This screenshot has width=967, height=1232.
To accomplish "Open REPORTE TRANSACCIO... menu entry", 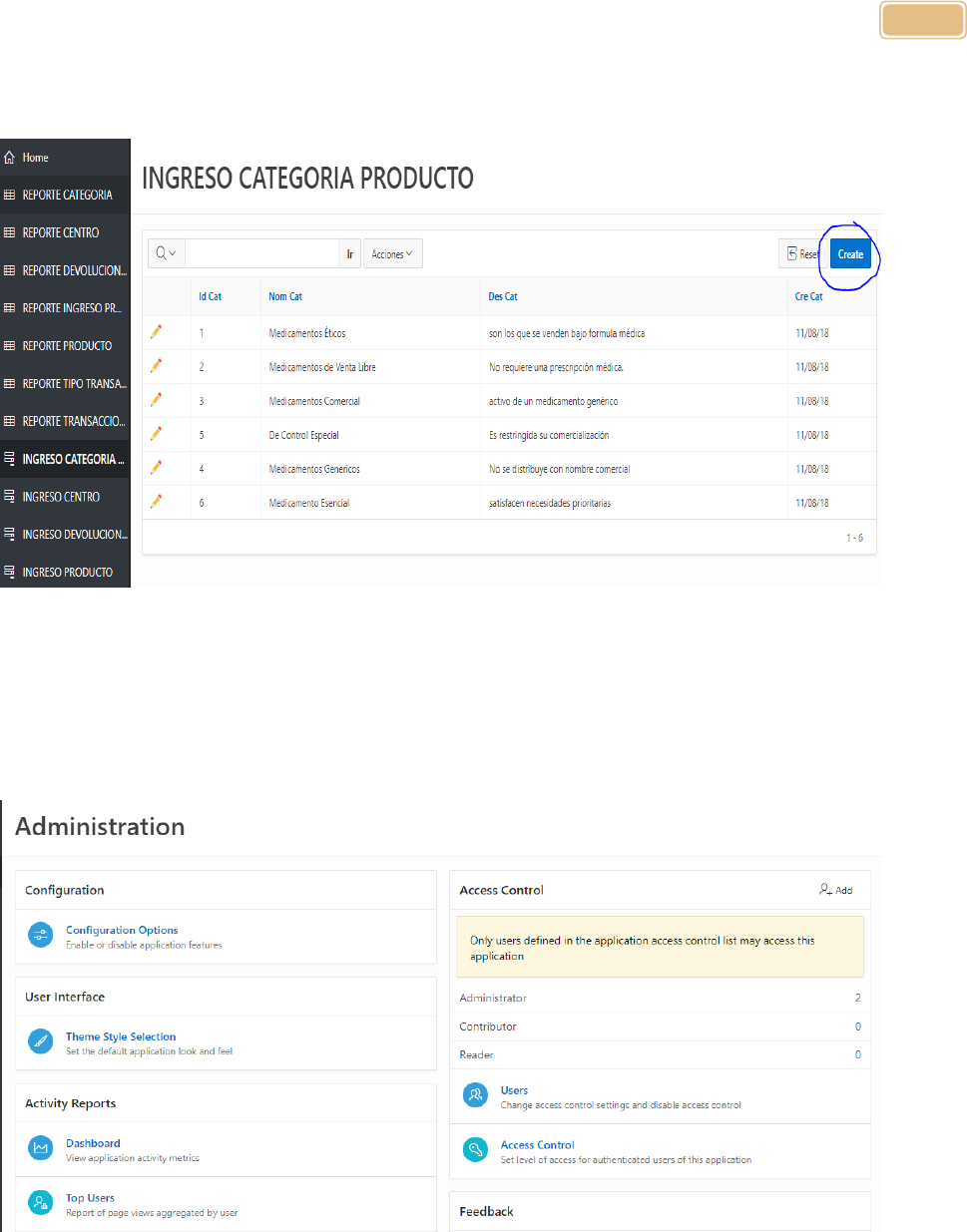I will [x=65, y=422].
